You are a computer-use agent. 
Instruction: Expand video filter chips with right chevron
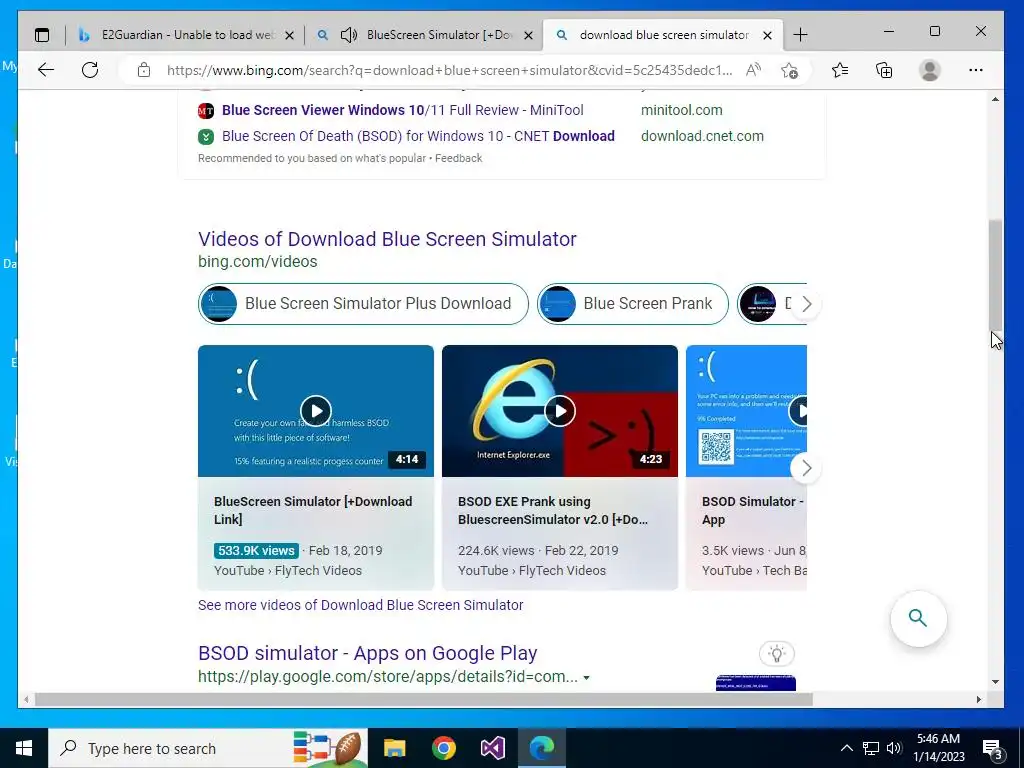point(807,304)
